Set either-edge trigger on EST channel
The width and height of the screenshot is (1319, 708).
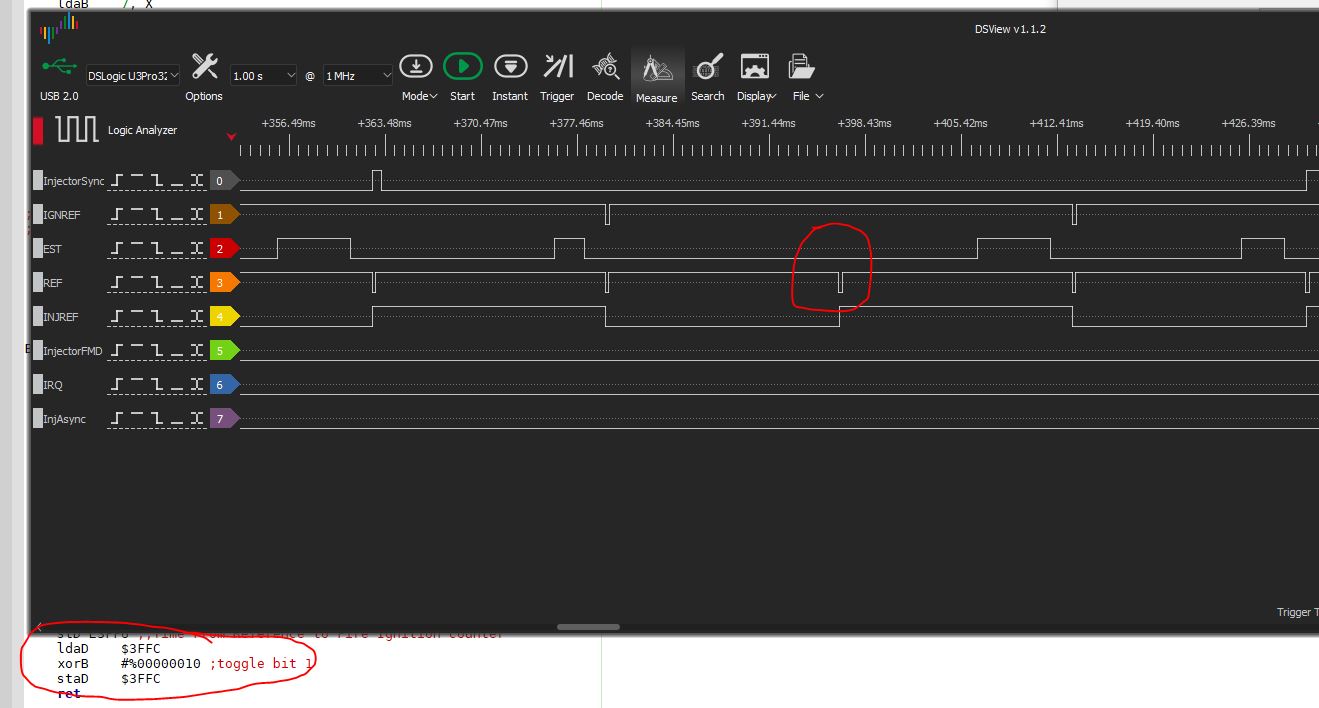(197, 249)
